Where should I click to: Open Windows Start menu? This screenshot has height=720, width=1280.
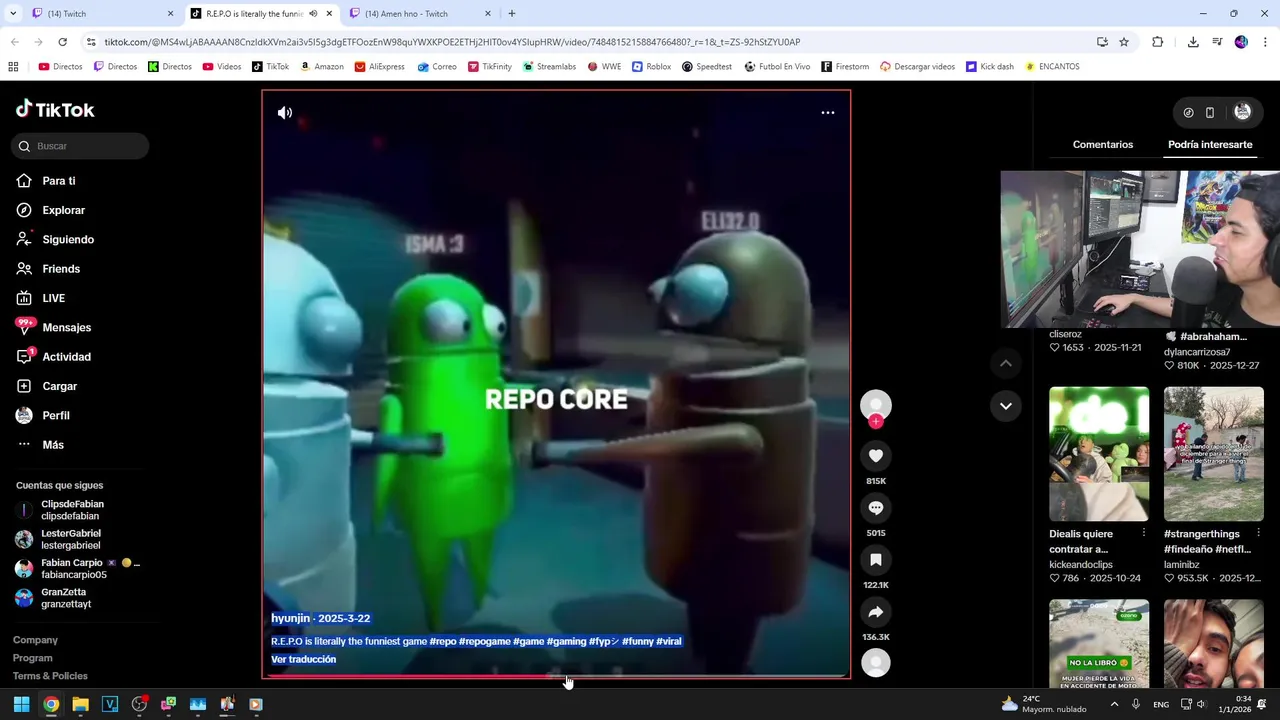click(21, 705)
